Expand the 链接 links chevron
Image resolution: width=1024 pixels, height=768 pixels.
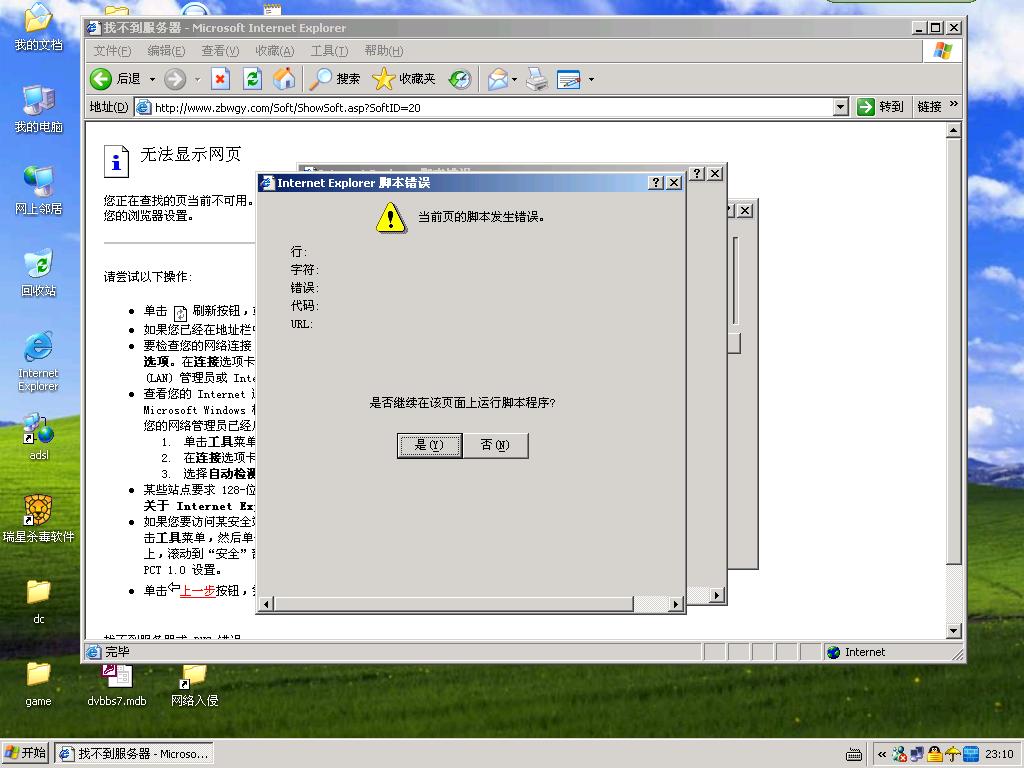[x=953, y=104]
